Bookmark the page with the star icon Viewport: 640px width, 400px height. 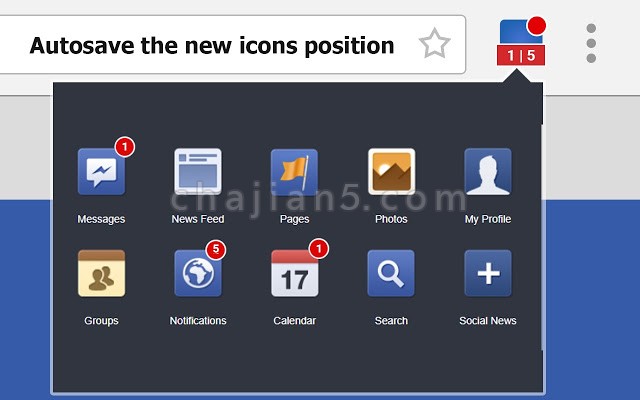pos(434,43)
